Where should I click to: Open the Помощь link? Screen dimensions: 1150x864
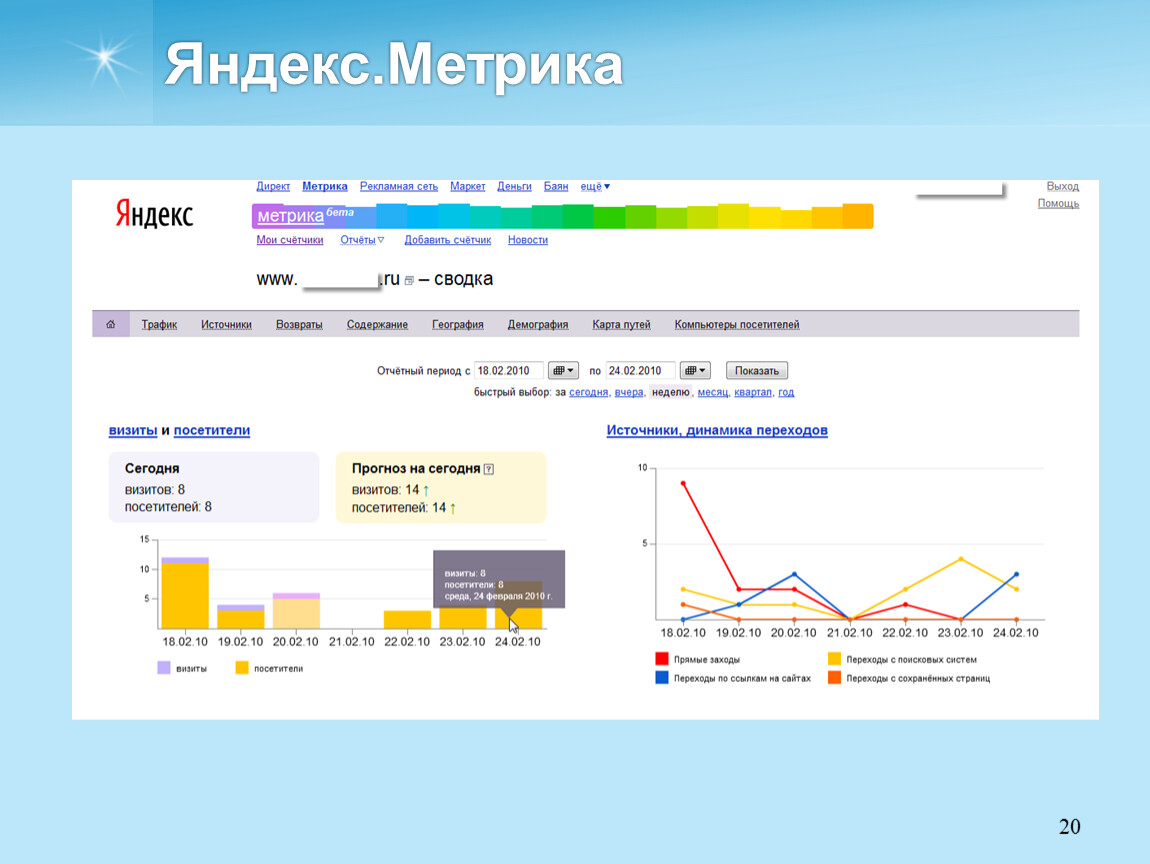click(1058, 203)
